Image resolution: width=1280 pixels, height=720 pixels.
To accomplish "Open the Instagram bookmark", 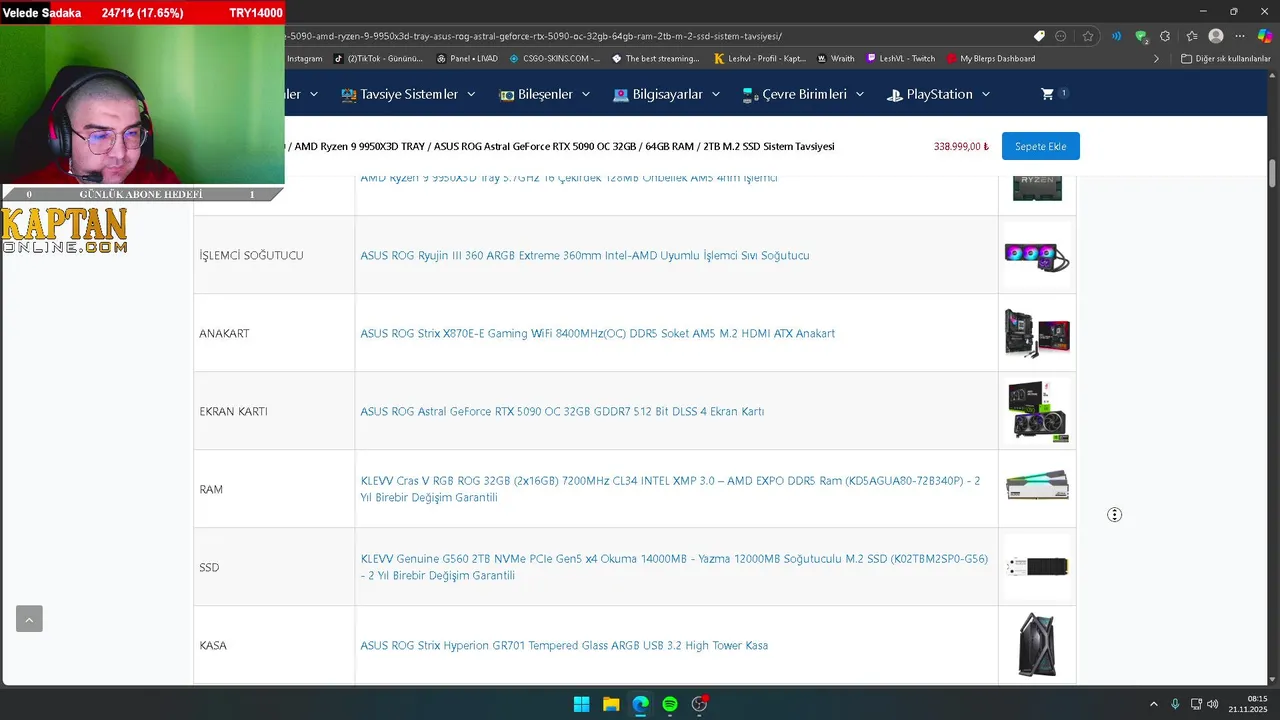I will (x=304, y=59).
